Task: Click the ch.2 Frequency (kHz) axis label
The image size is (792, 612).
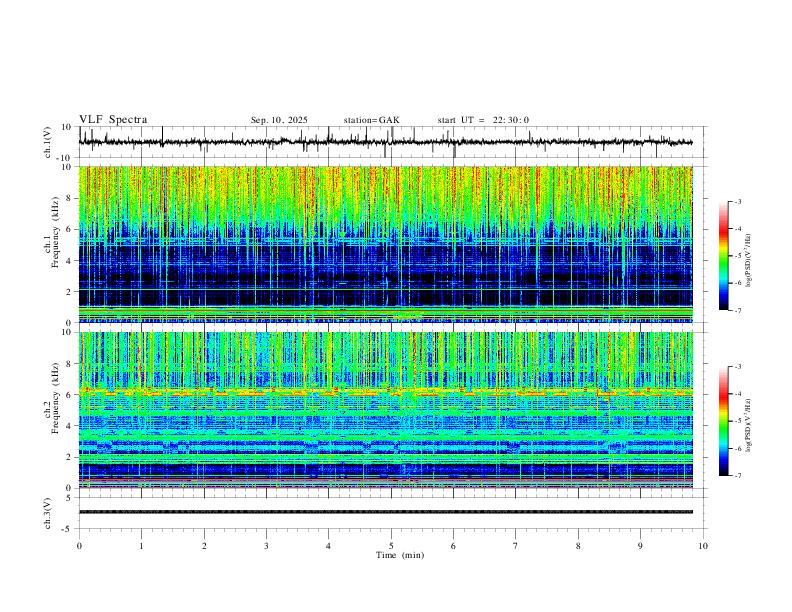Action: 52,397
